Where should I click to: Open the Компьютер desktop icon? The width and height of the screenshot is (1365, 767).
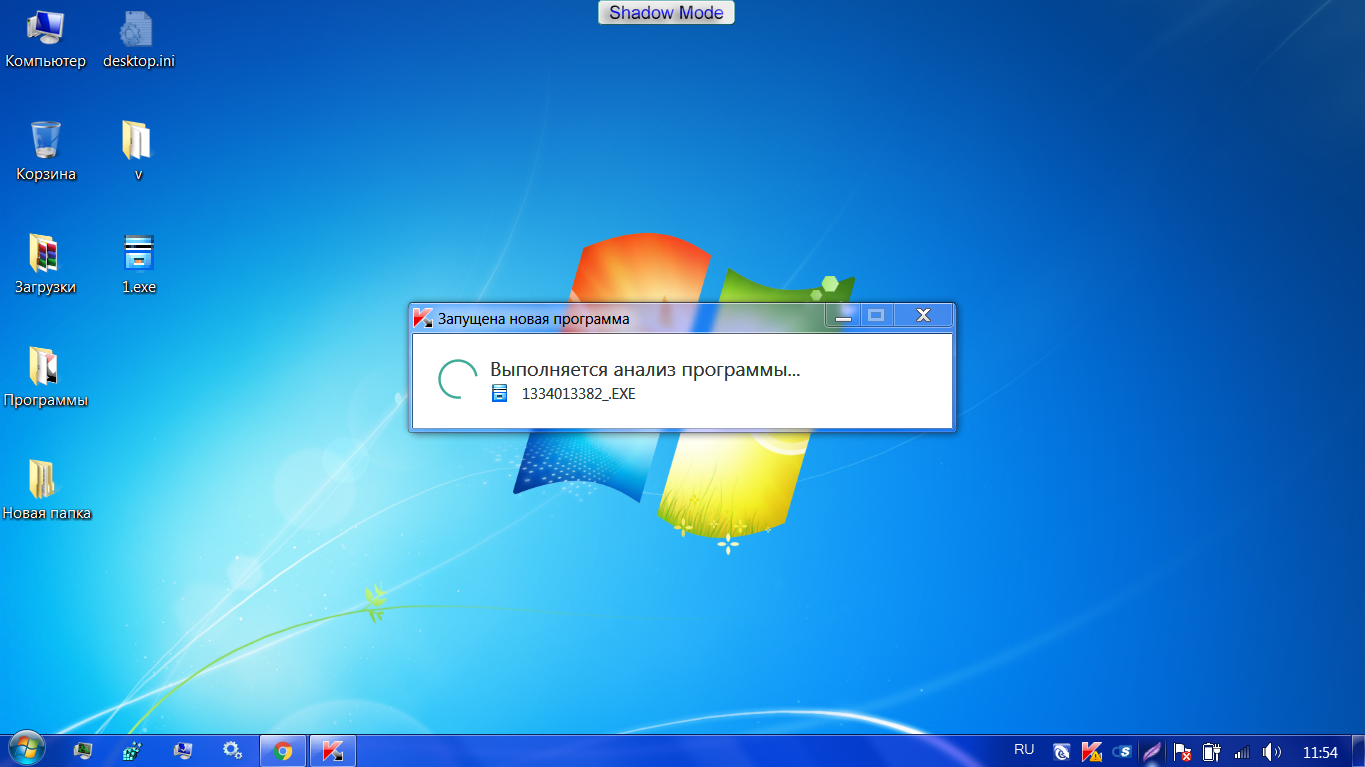(x=46, y=40)
